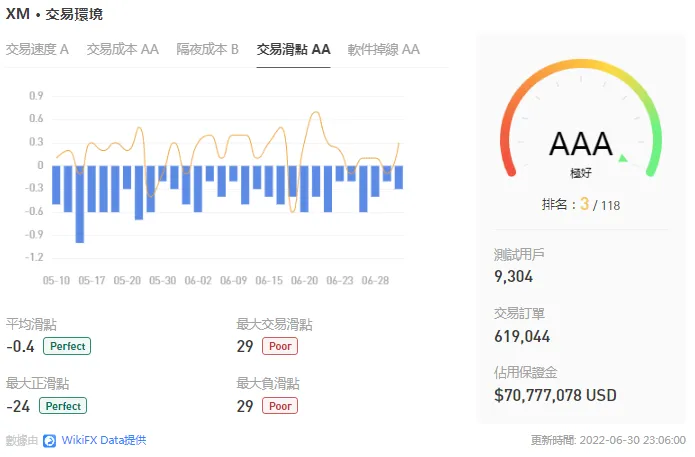Viewport: 695px width, 457px height.
Task: Click the AAA rating text in gauge
Action: (581, 144)
